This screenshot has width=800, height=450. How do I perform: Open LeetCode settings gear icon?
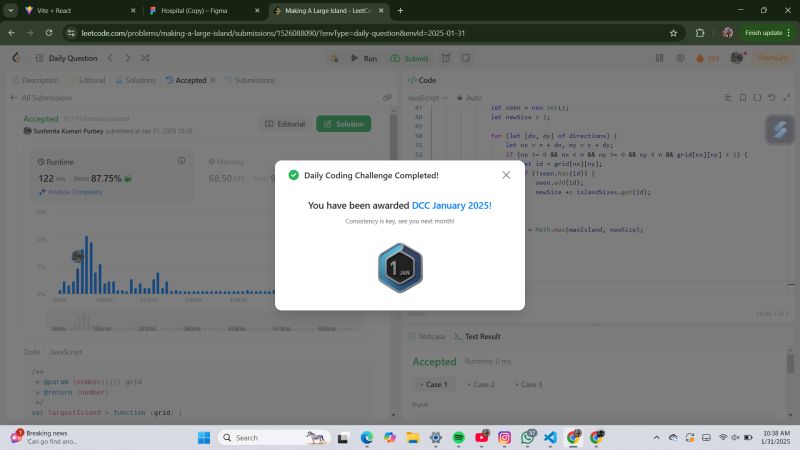tap(680, 58)
